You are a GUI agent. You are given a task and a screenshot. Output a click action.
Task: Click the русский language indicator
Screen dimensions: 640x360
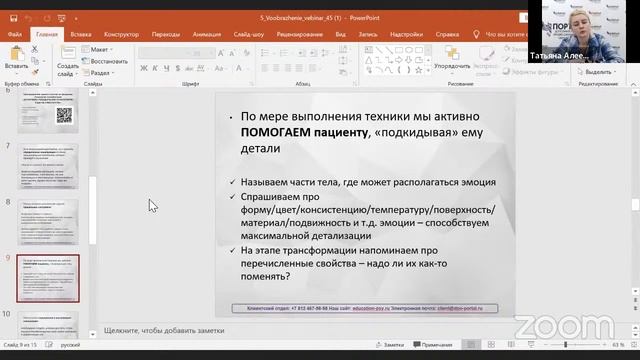coord(70,345)
